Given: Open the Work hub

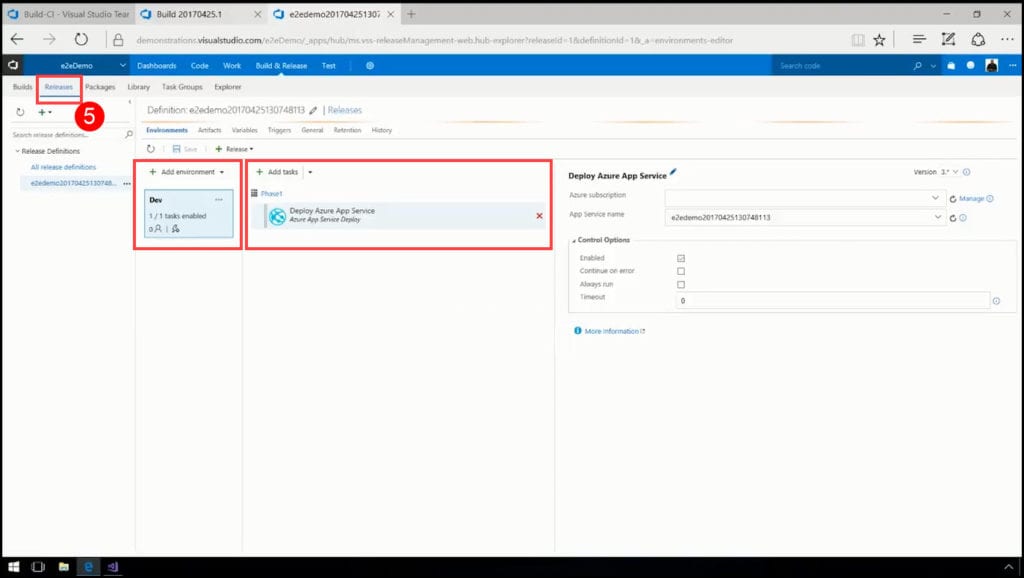Looking at the screenshot, I should point(232,66).
